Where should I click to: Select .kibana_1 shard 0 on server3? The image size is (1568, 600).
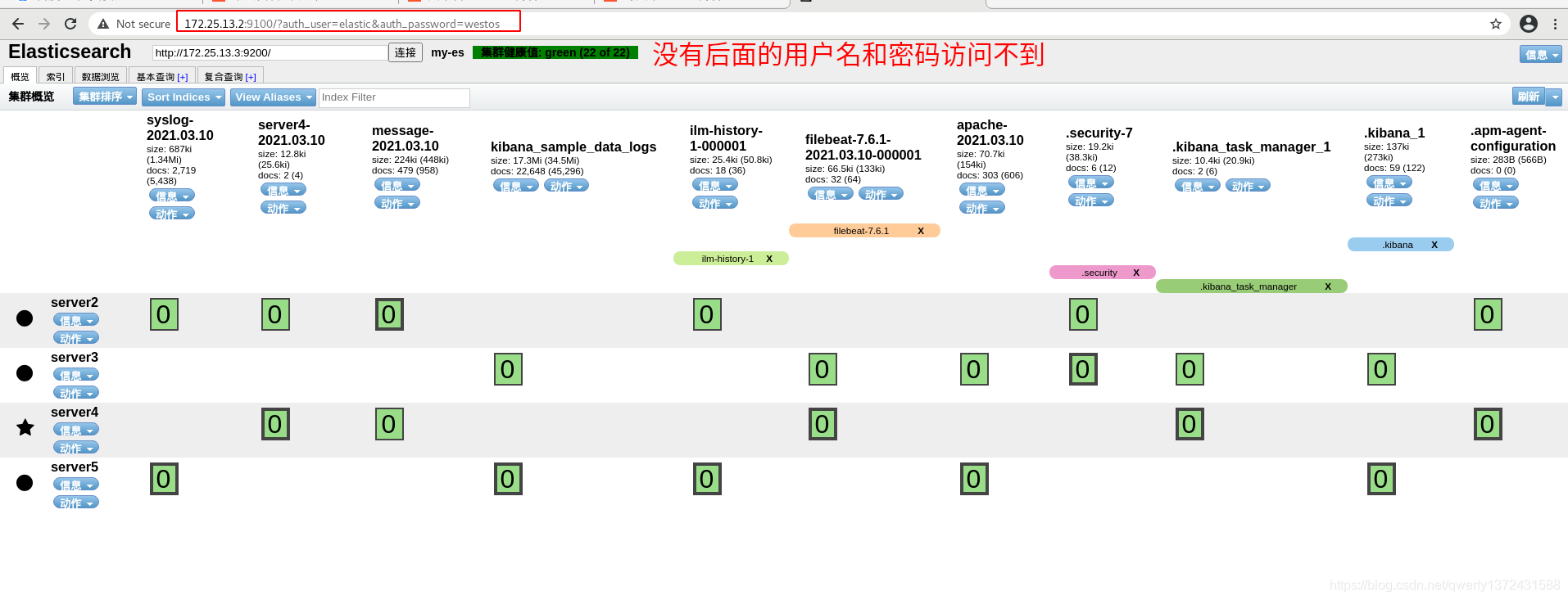(1381, 369)
